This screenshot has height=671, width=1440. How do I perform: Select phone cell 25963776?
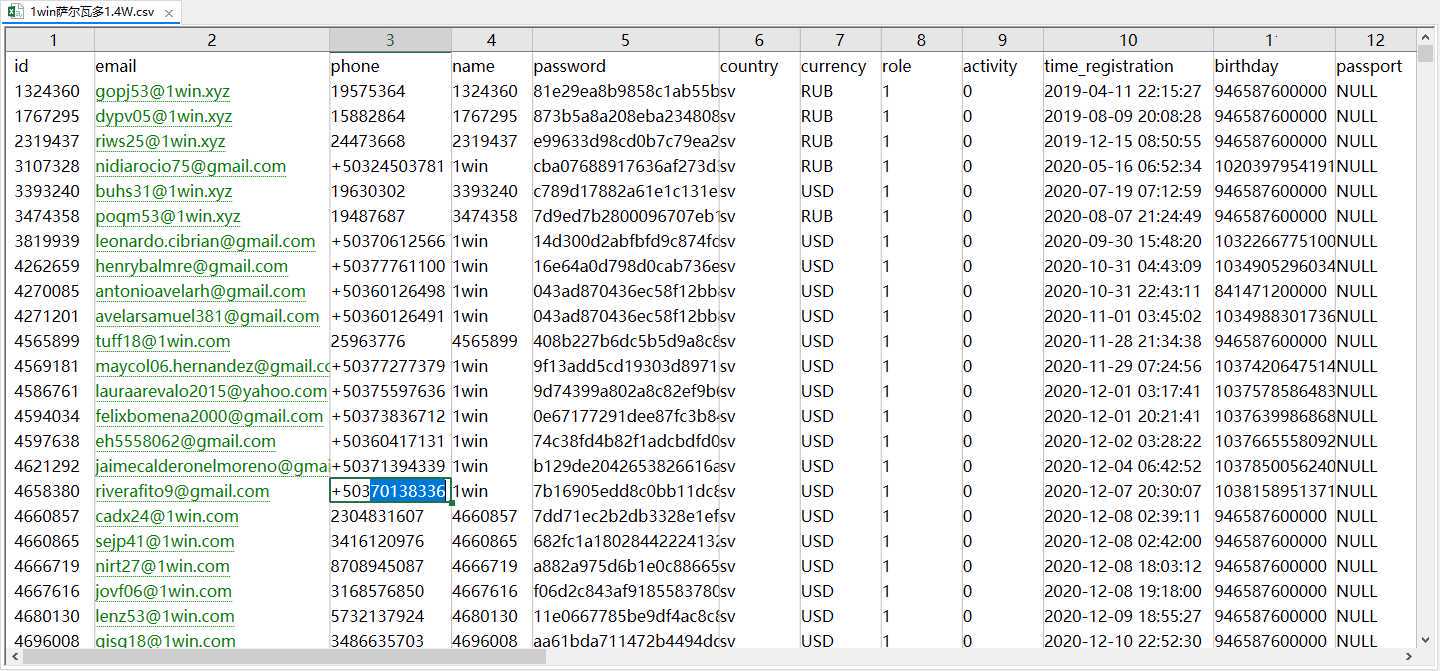390,341
